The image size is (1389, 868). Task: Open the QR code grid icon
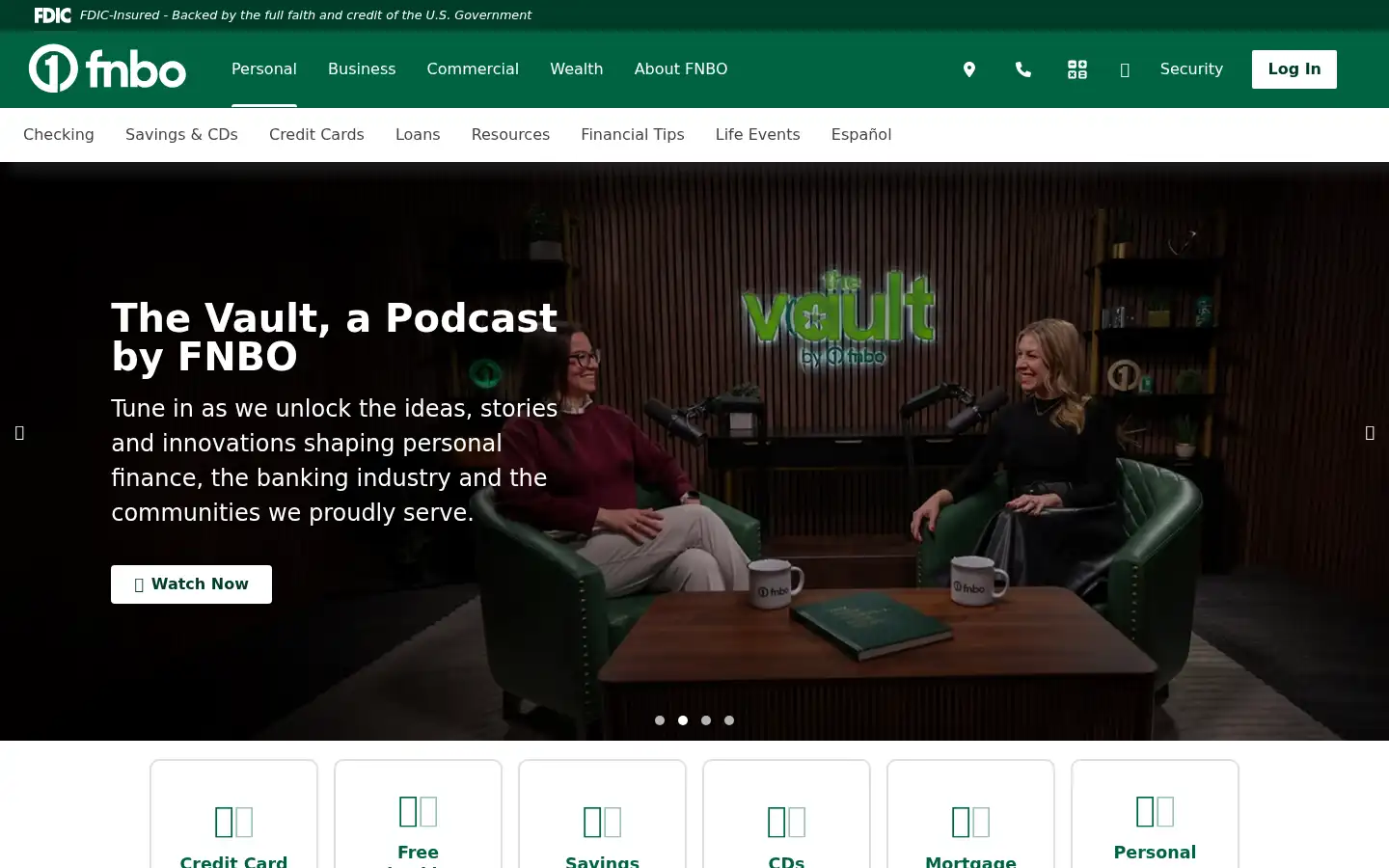point(1077,69)
